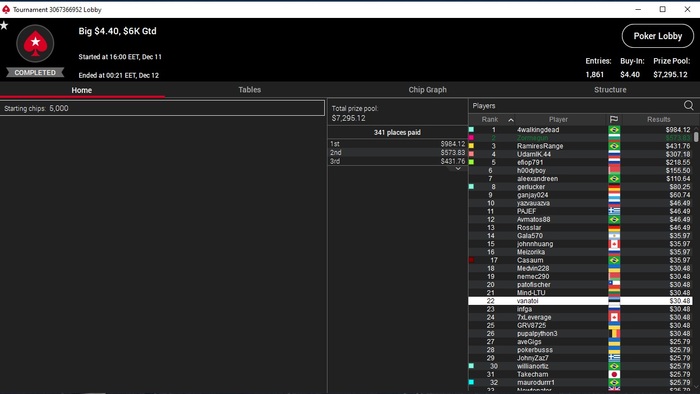This screenshot has height=394, width=700.
Task: Expand the prize payouts list chevron
Action: (x=458, y=169)
